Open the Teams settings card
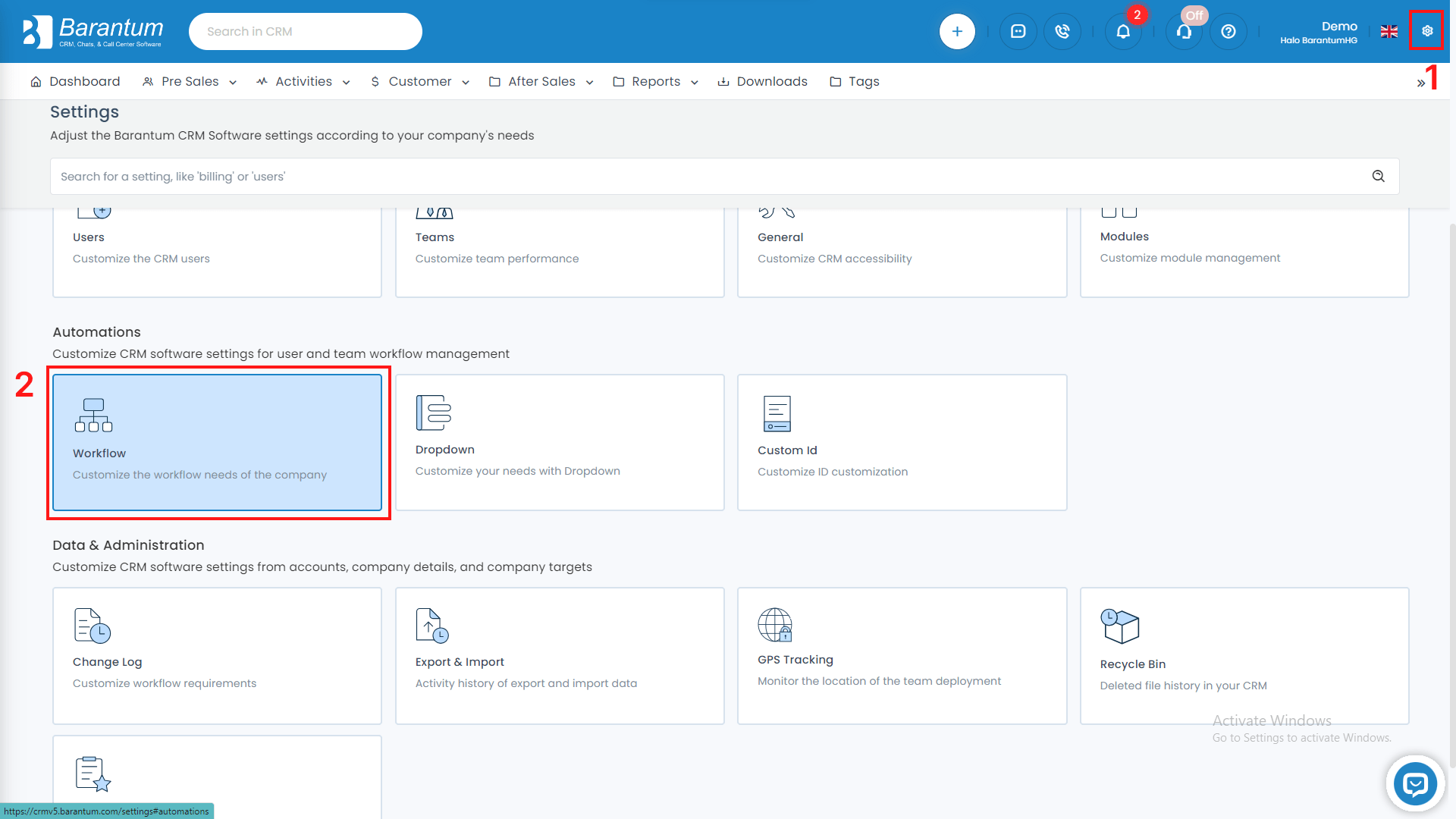 click(x=560, y=253)
